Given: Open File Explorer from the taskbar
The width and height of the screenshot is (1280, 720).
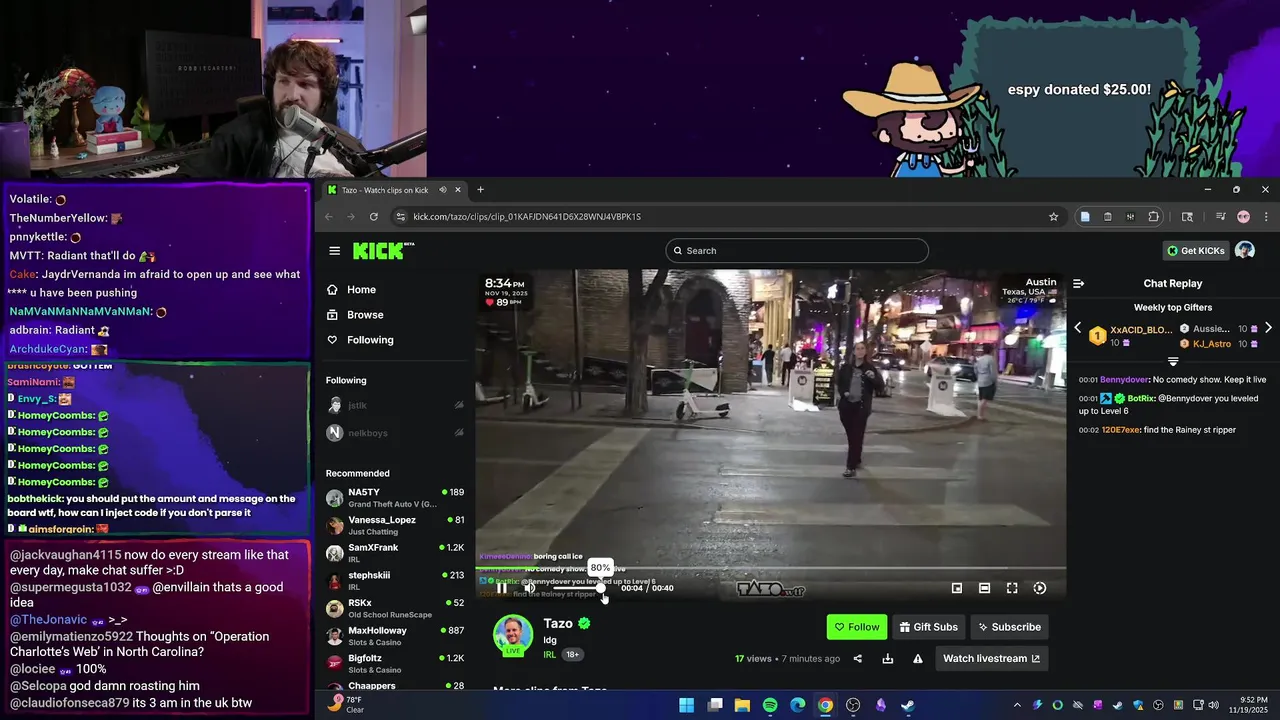Looking at the screenshot, I should [742, 705].
